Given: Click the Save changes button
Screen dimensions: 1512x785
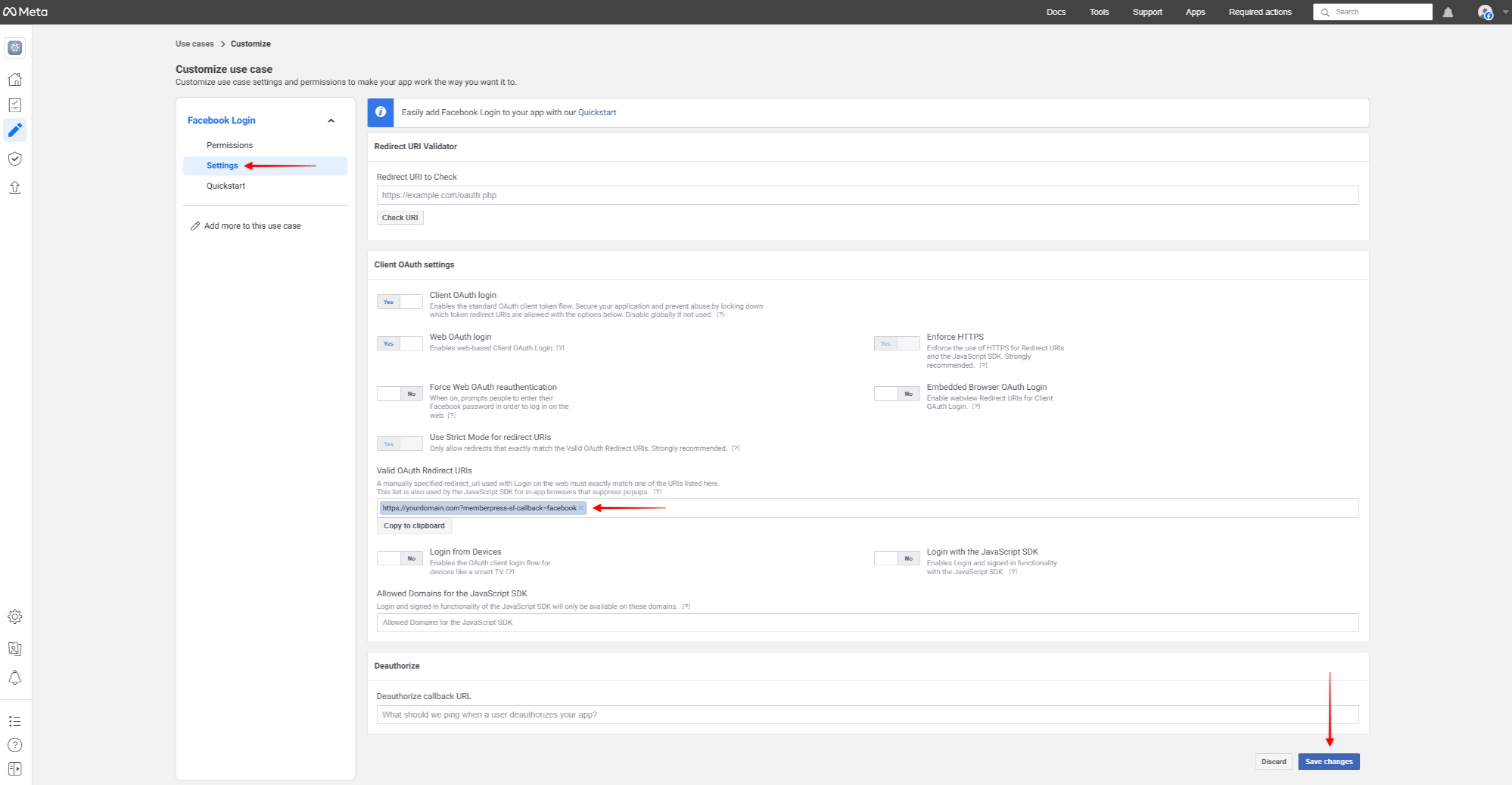Looking at the screenshot, I should (x=1329, y=761).
